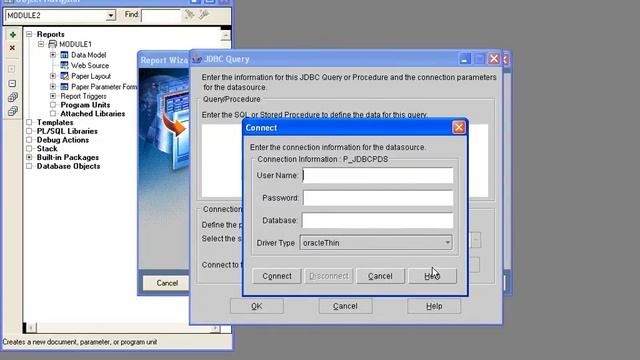Screen dimensions: 640x360
Task: Click the Expand All toolbar icon
Action: (x=13, y=97)
